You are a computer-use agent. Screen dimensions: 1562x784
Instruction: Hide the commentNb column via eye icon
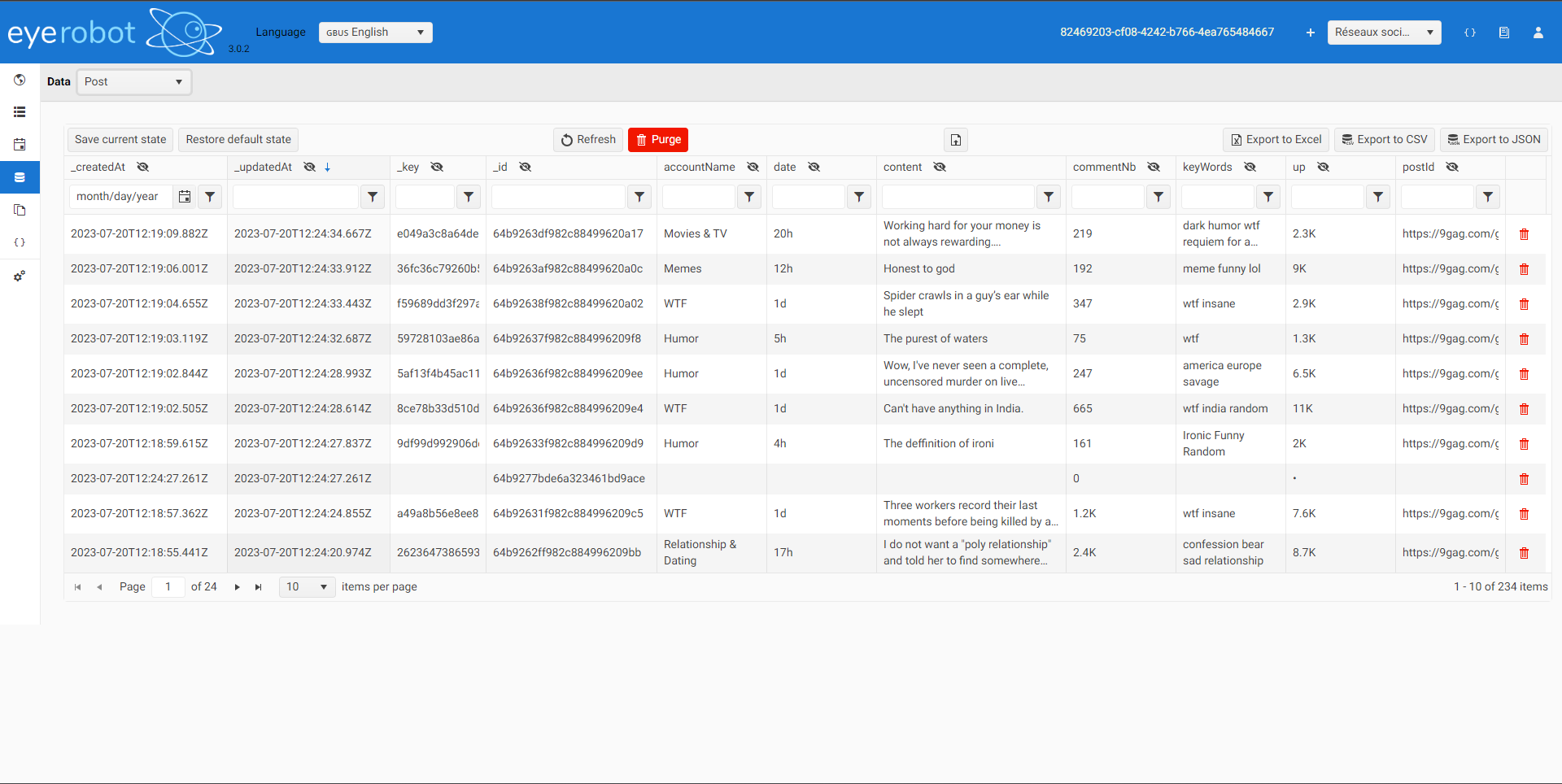tap(1154, 167)
